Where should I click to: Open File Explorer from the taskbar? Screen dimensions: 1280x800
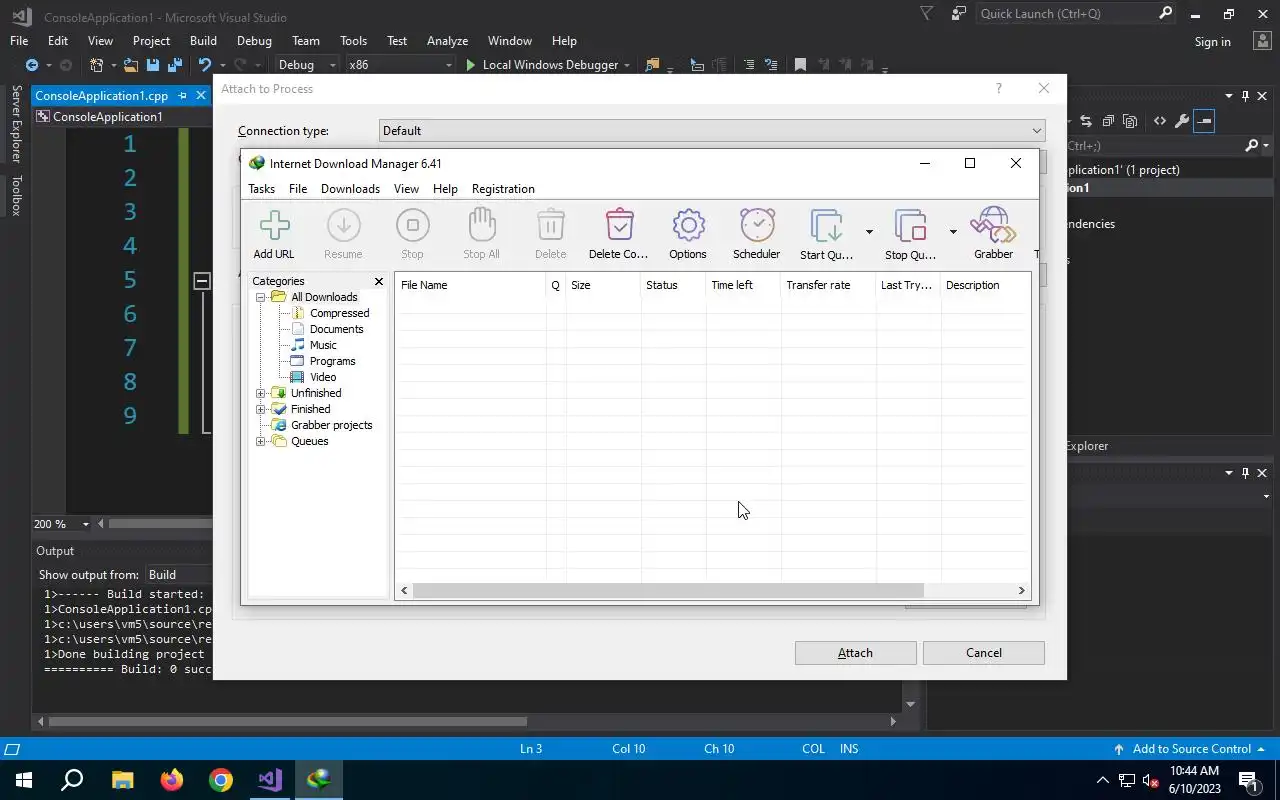click(122, 780)
